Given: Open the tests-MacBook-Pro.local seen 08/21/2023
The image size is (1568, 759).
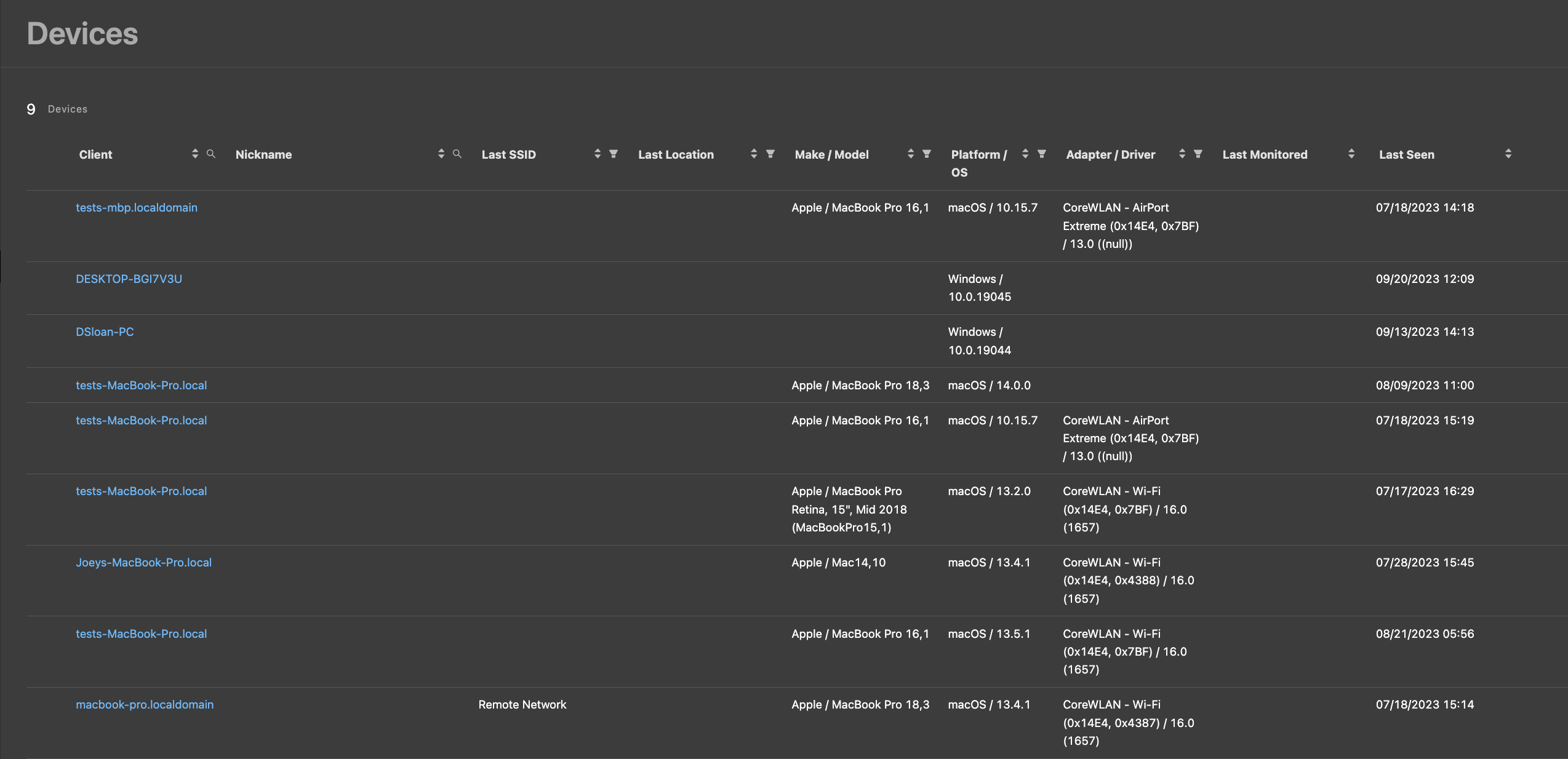Looking at the screenshot, I should pos(141,634).
